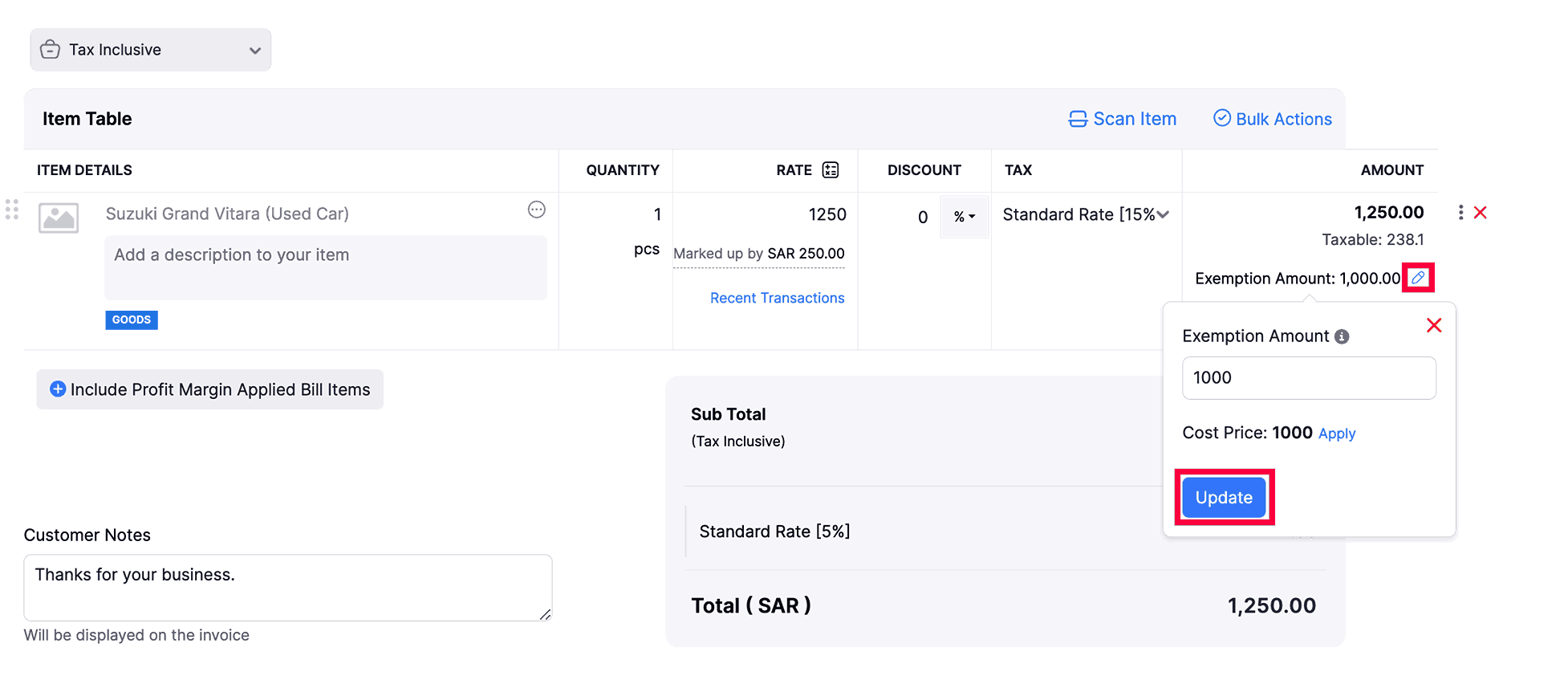Close the Exemption Amount popup
Viewport: 1568px width, 680px height.
[x=1434, y=325]
